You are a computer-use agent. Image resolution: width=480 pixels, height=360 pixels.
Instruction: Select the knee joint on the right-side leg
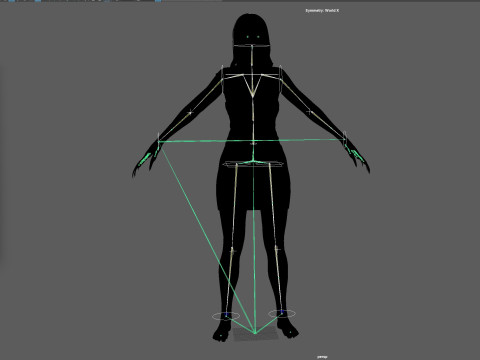[x=277, y=249]
